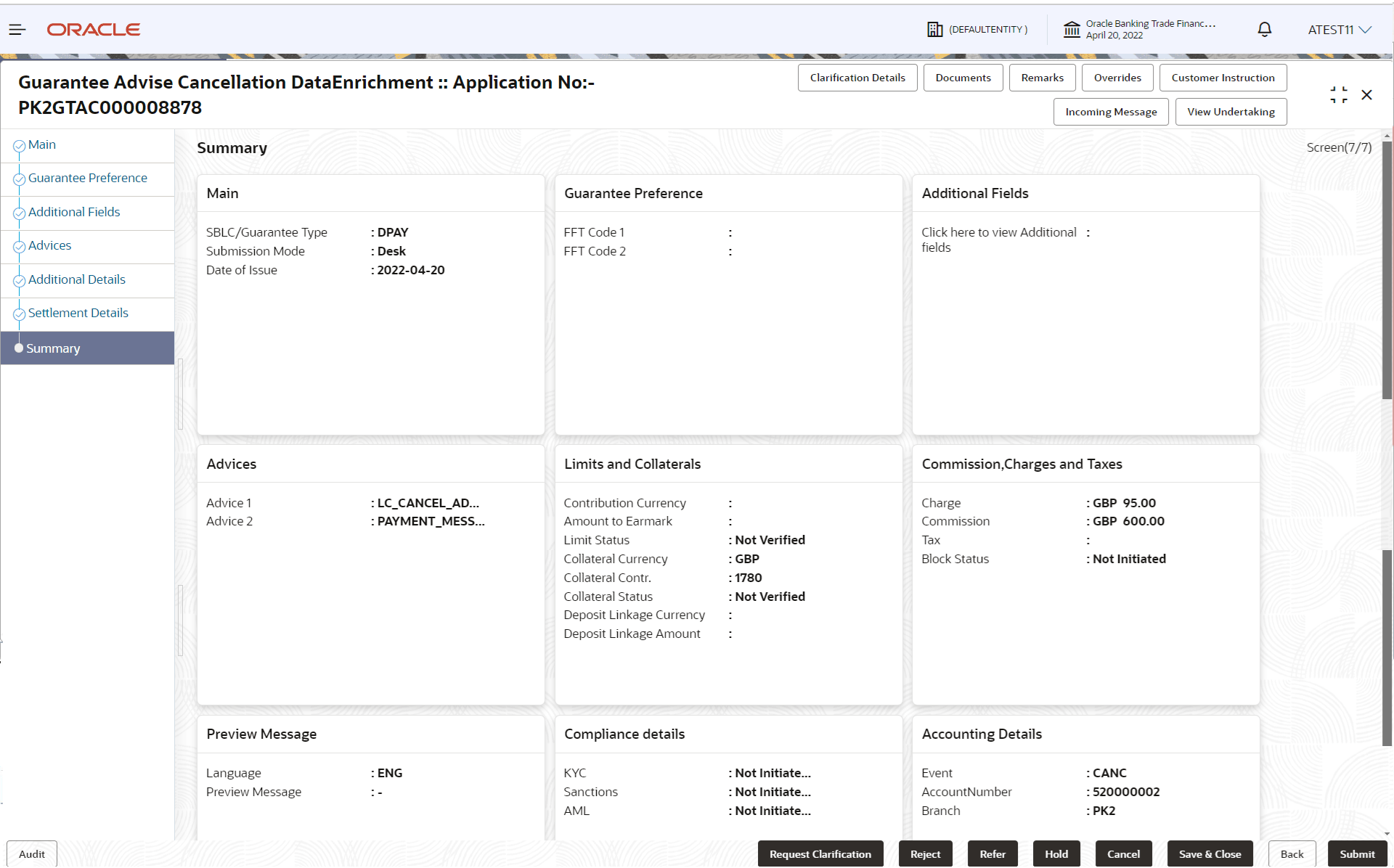Open the Clarification Details tab
The height and width of the screenshot is (868, 1394).
(x=857, y=78)
